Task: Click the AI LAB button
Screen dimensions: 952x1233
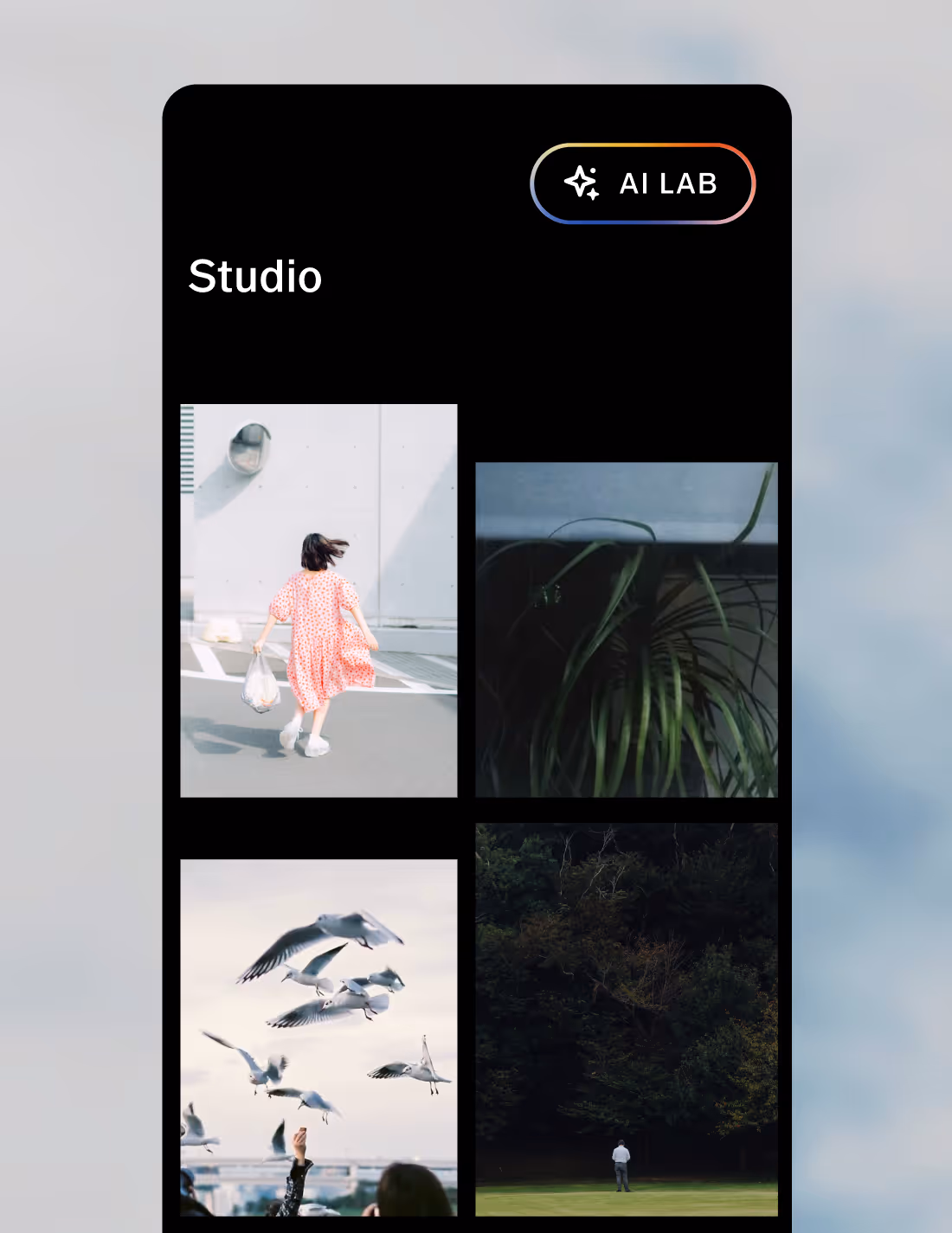Action: coord(642,183)
